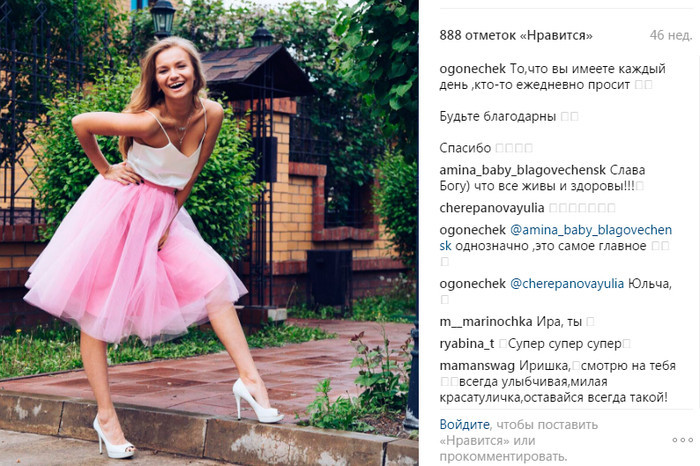Open m__marinochka commenter profile
Image resolution: width=700 pixels, height=466 pixels.
coord(486,321)
